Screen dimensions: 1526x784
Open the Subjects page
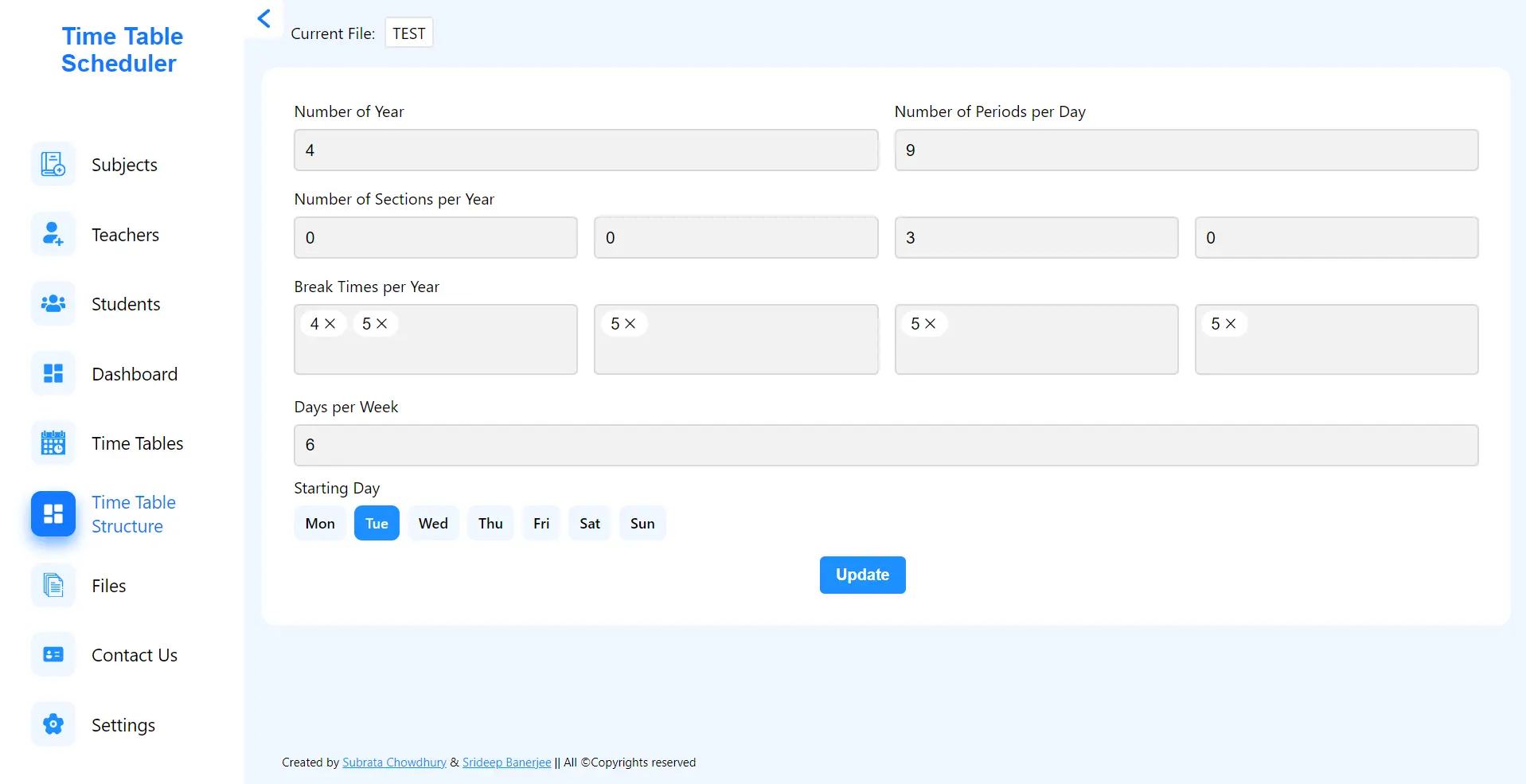pyautogui.click(x=124, y=165)
